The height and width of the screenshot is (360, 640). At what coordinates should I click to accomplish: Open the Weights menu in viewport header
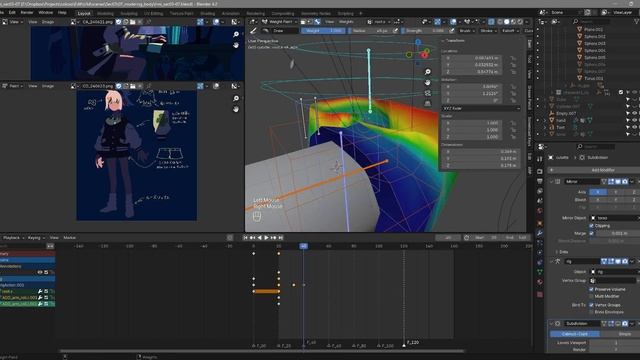click(346, 22)
